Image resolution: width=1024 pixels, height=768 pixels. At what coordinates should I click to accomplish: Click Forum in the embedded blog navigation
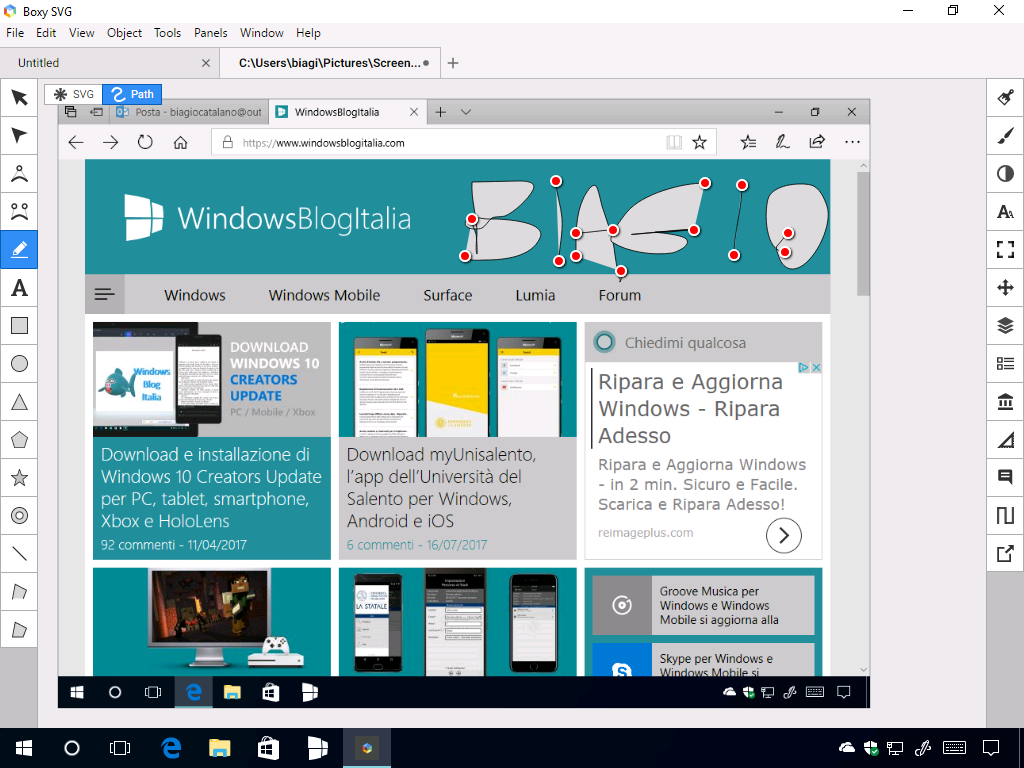coord(620,295)
